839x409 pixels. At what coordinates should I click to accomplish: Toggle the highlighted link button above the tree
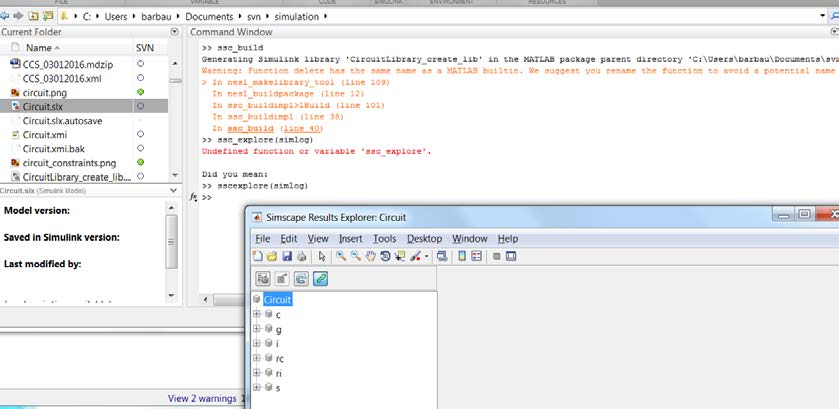[x=320, y=278]
